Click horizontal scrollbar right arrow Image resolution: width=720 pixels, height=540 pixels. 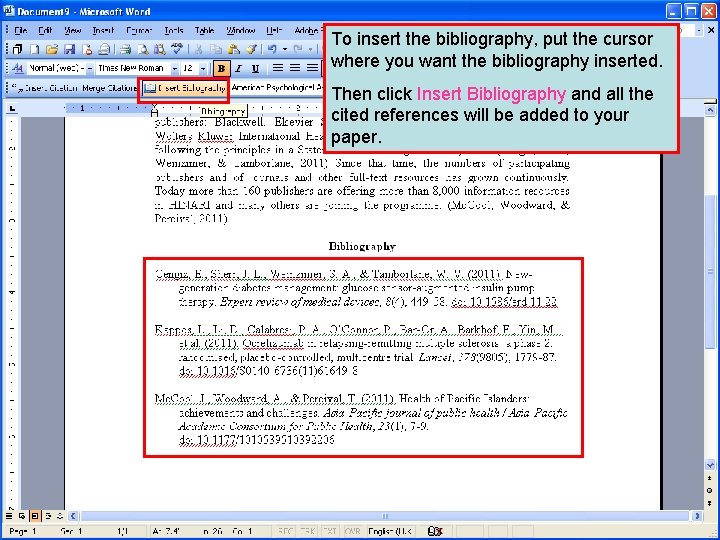tap(697, 516)
